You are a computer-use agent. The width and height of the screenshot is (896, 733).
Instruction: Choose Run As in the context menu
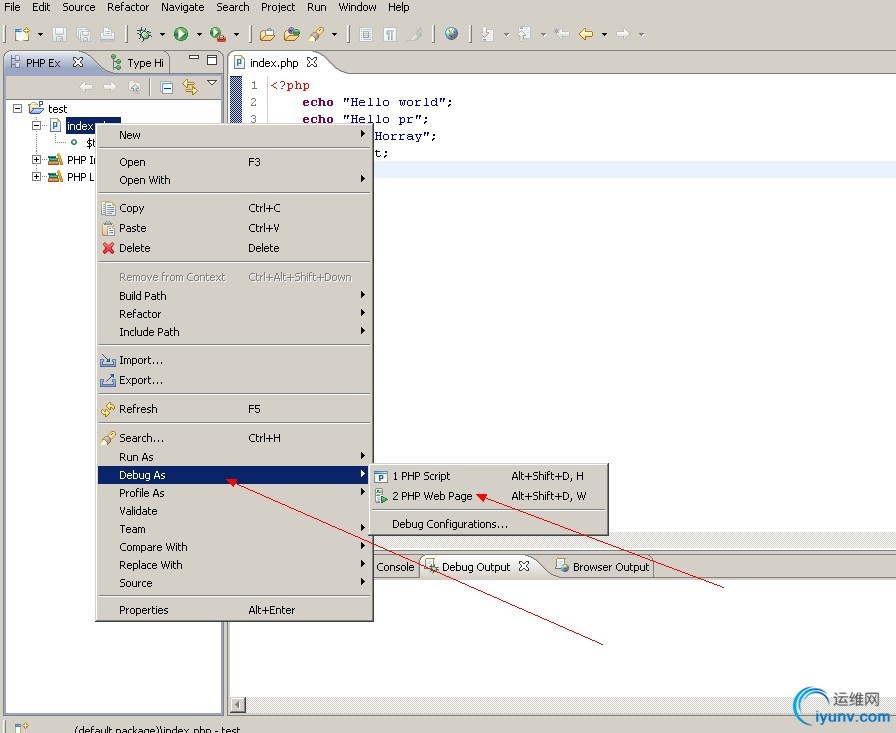coord(234,457)
